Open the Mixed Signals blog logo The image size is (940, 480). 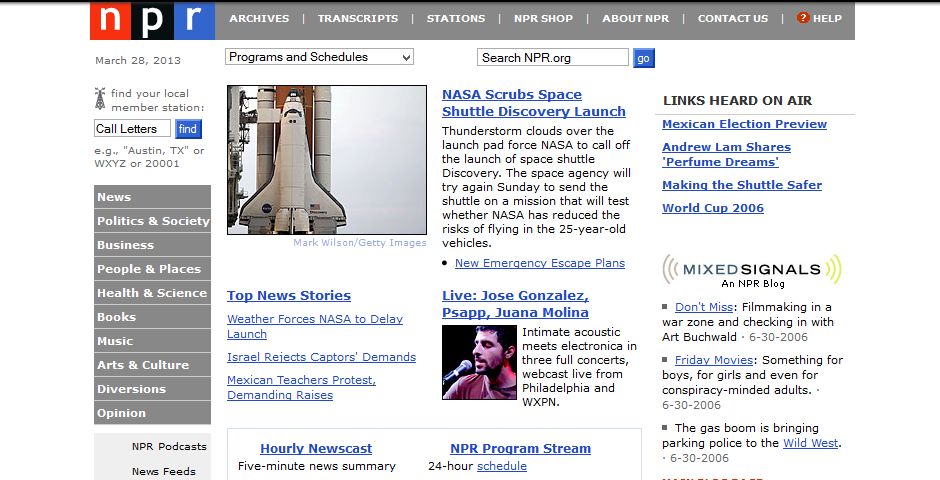(x=752, y=270)
